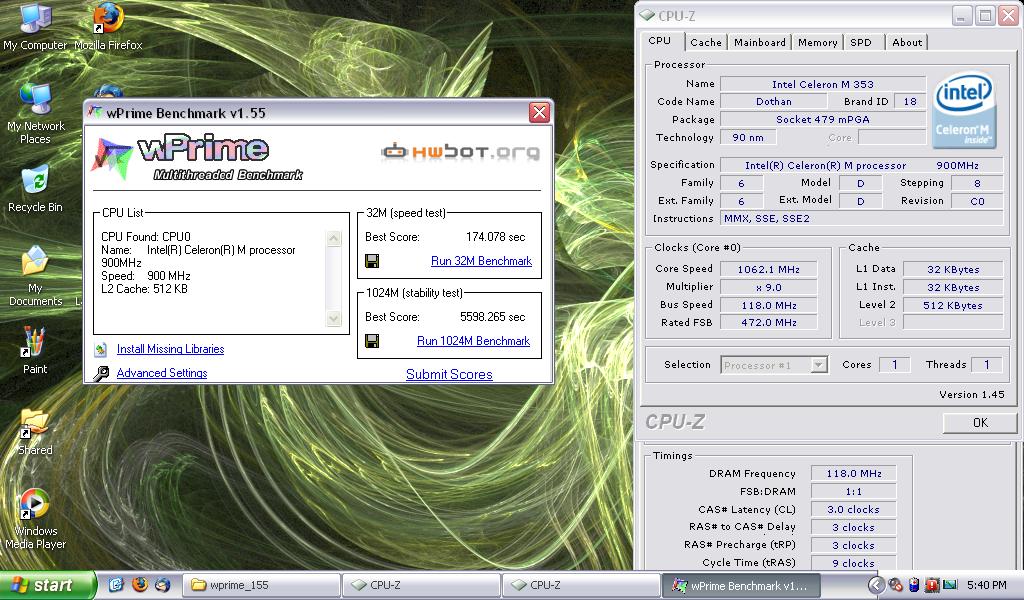The width and height of the screenshot is (1024, 600).
Task: Click Install Missing Libraries link
Action: point(170,349)
